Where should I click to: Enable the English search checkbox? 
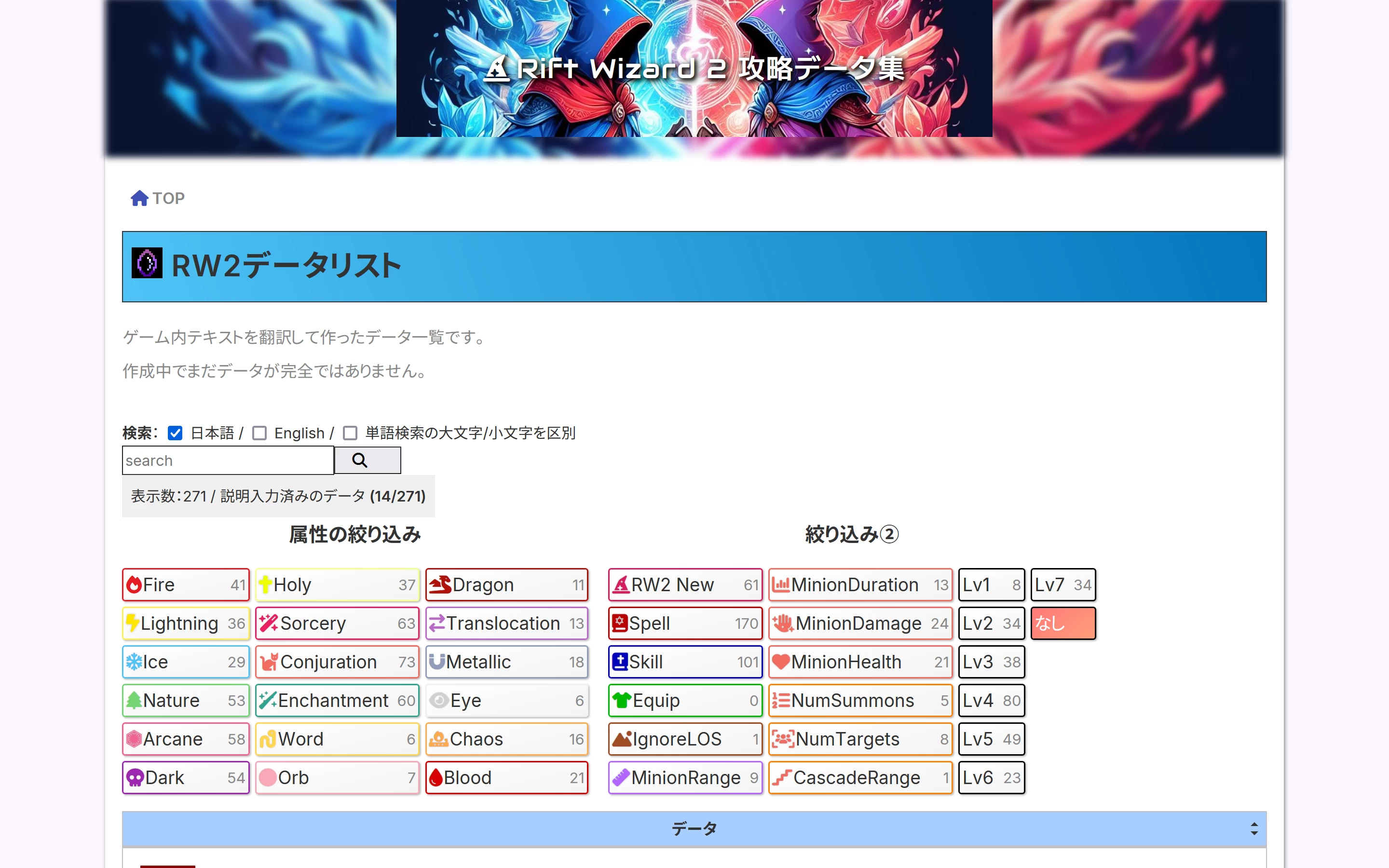pyautogui.click(x=259, y=433)
